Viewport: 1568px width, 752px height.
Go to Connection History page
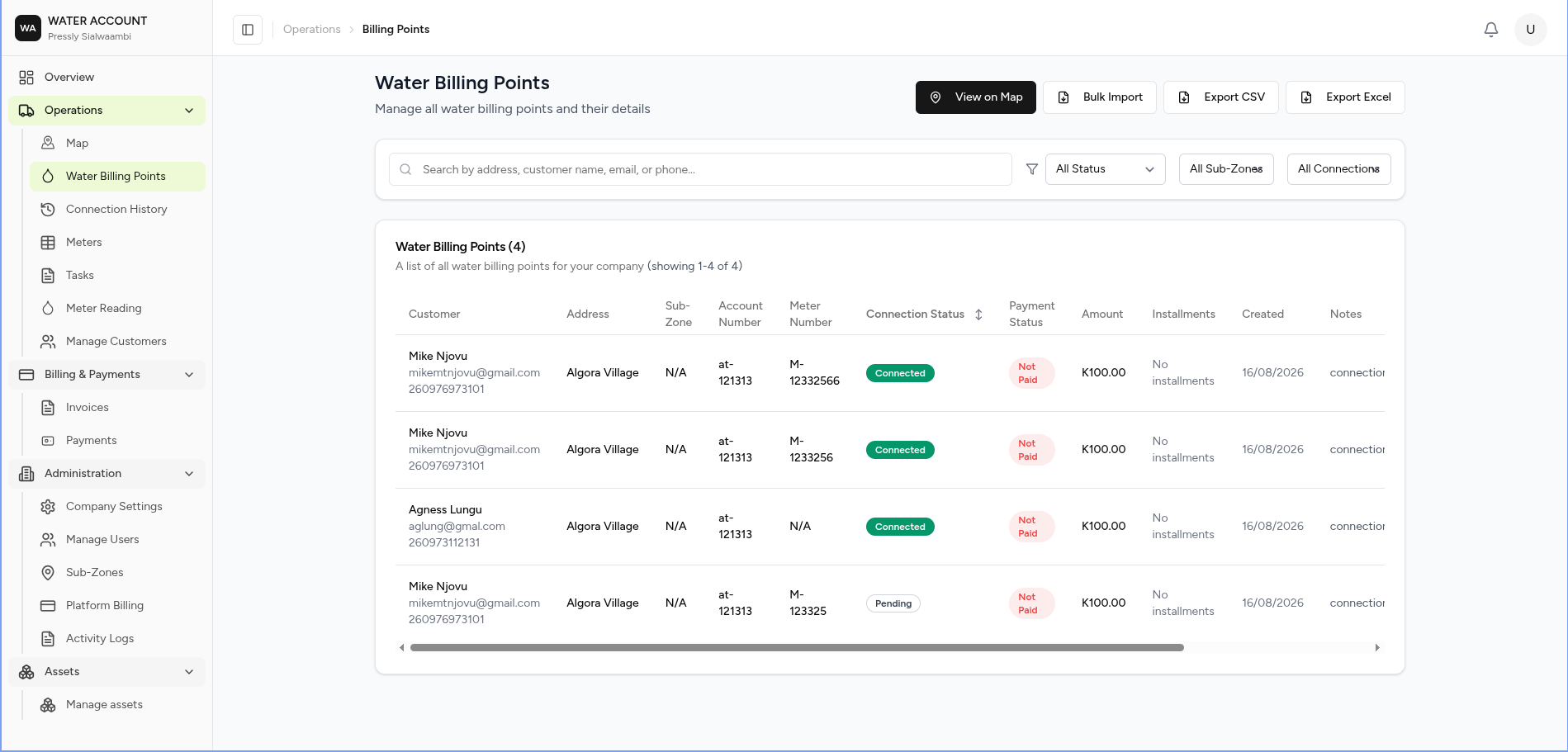(117, 210)
